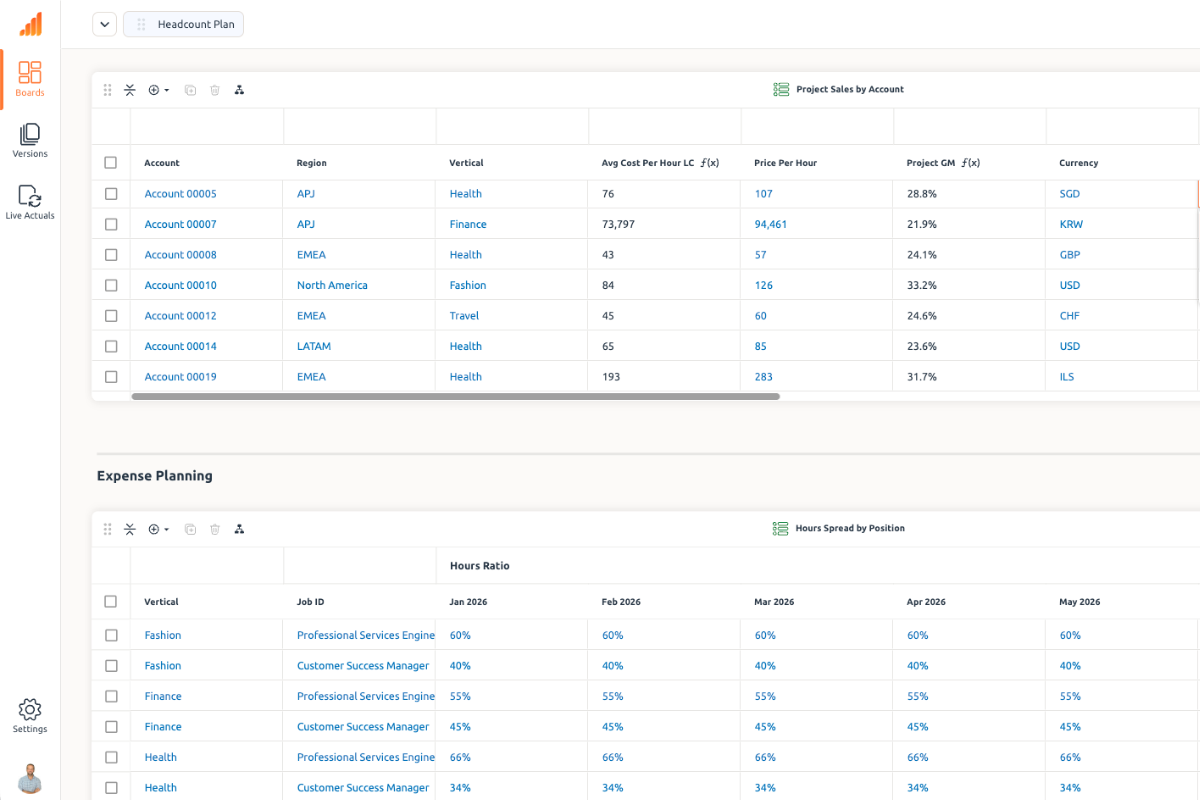Click the CHF currency cell
Screen dimensions: 1200x800
click(x=1070, y=316)
